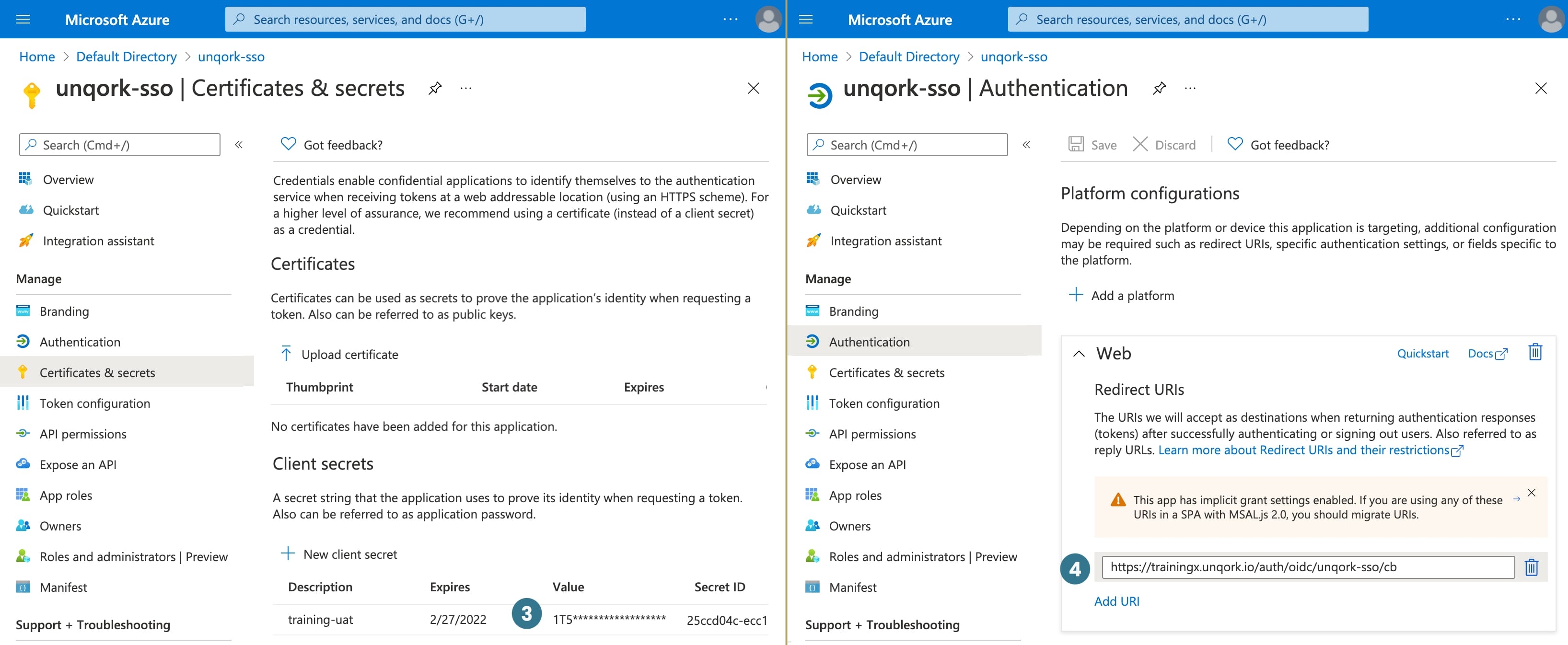Pin the Authentication blade

[x=1160, y=89]
